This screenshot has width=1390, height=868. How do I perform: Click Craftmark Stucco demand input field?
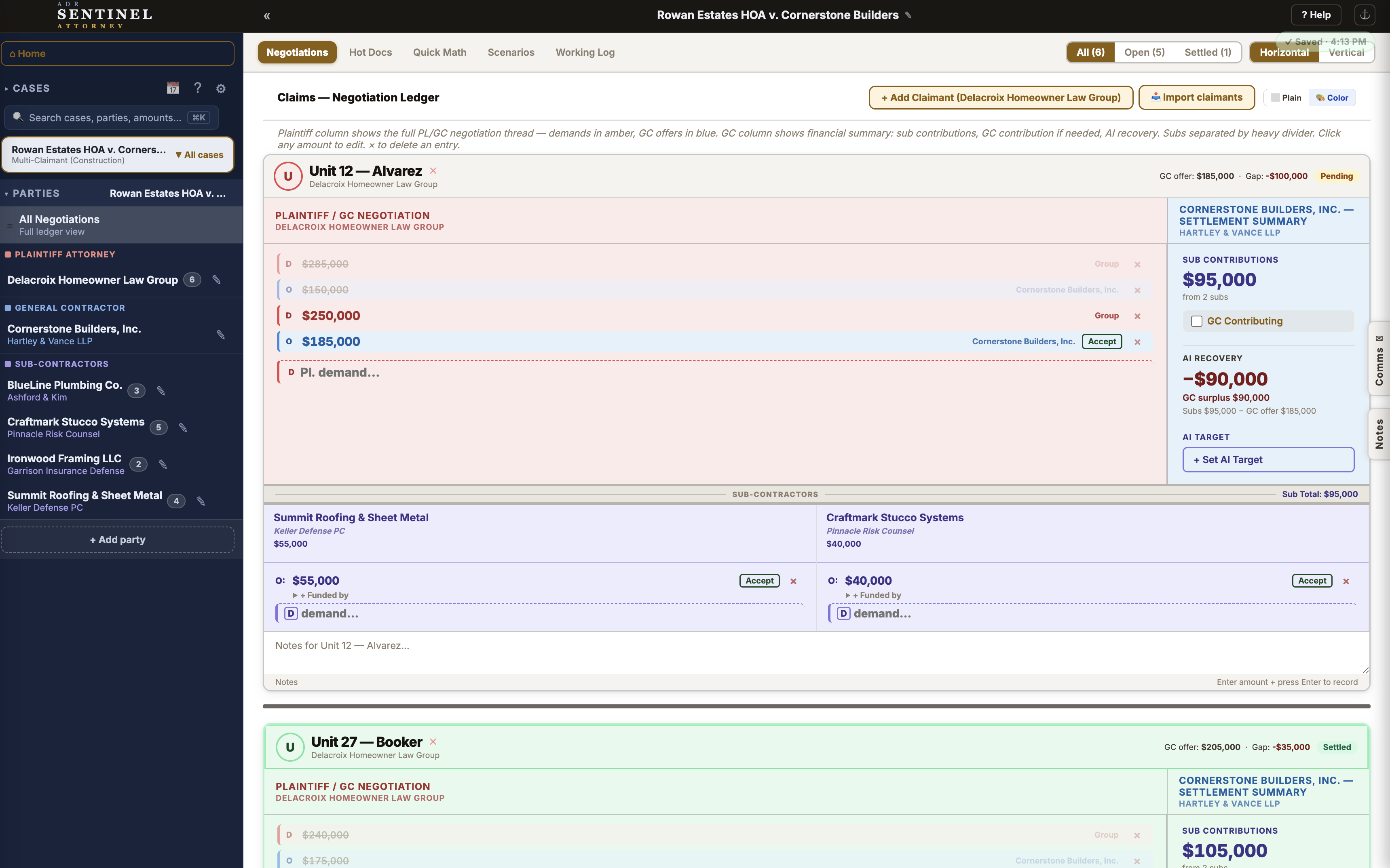pos(1092,614)
